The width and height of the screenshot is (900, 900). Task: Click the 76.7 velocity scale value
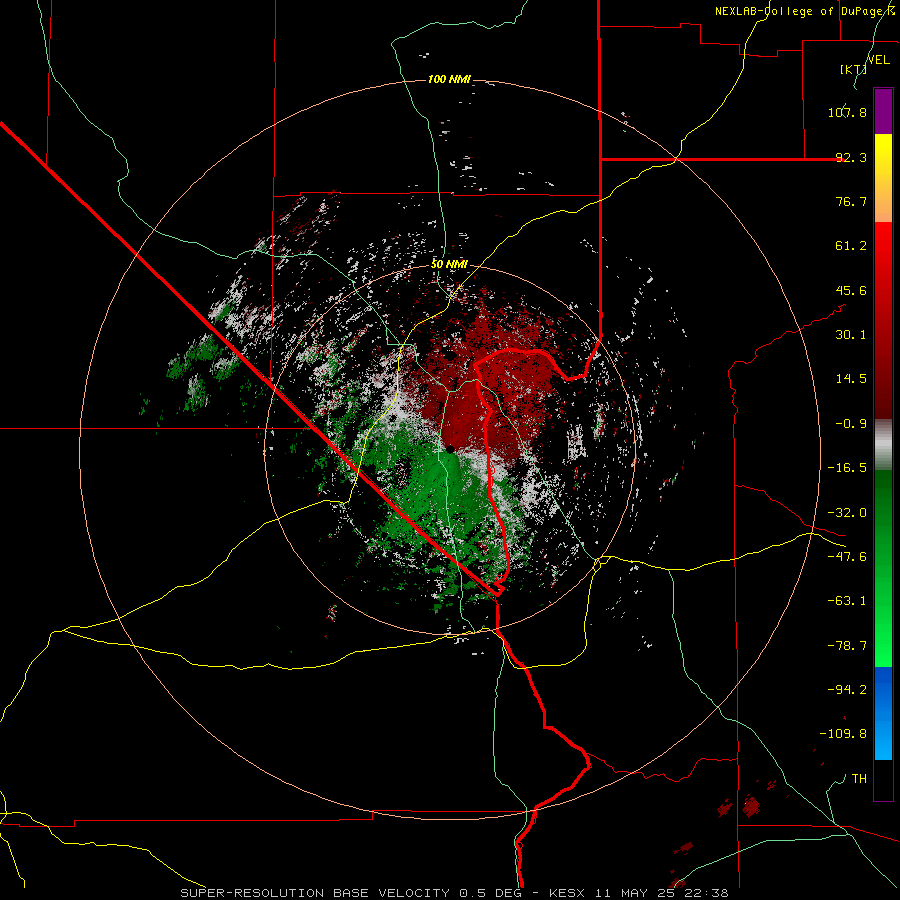tap(851, 201)
